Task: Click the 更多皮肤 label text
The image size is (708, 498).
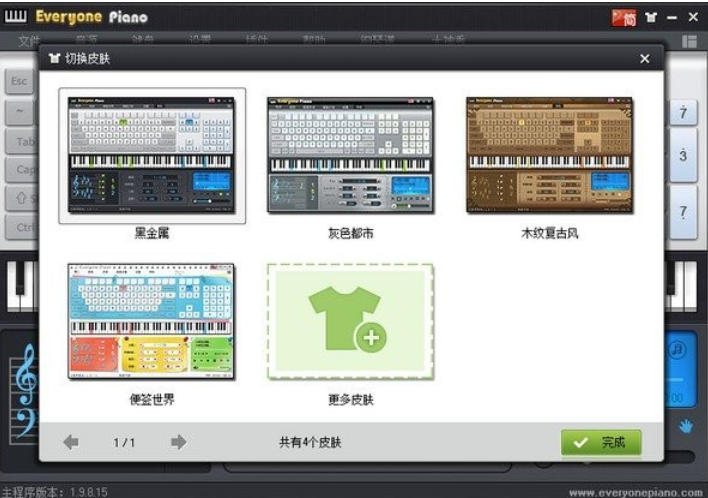Action: tap(350, 399)
